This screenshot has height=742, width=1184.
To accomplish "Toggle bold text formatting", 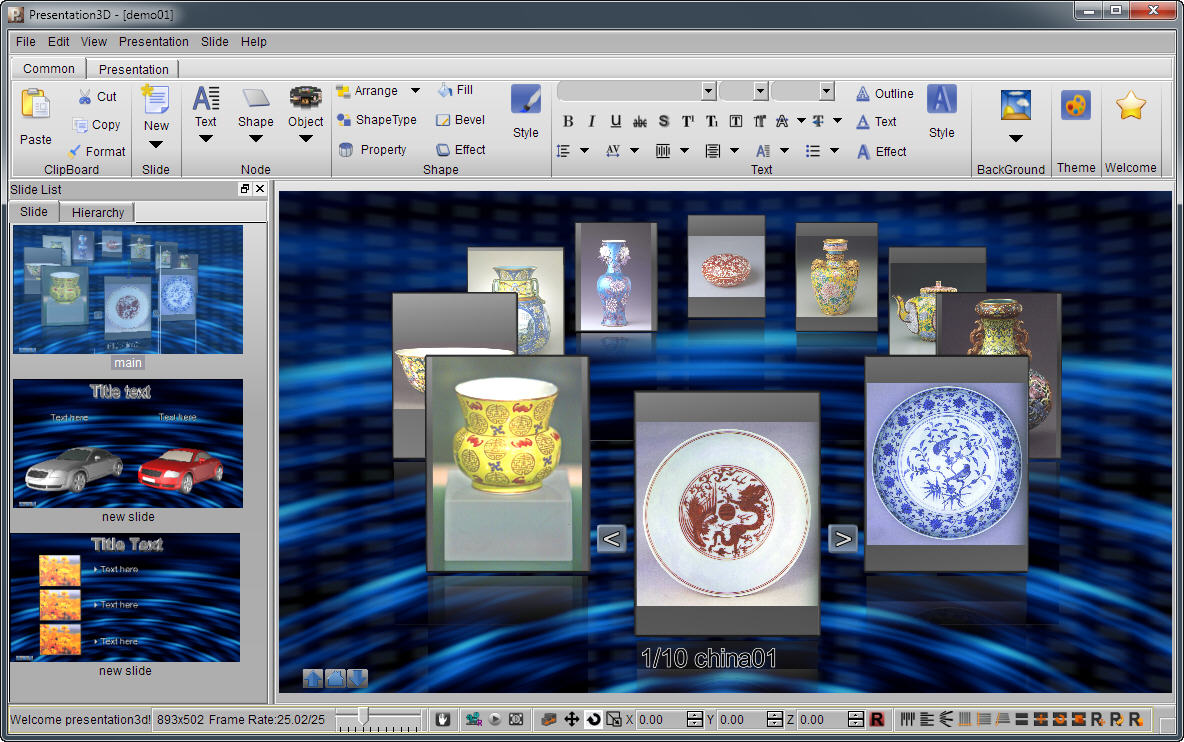I will (x=568, y=121).
